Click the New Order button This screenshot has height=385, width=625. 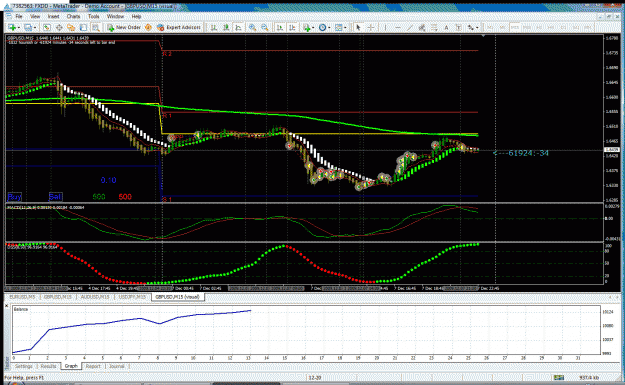124,28
